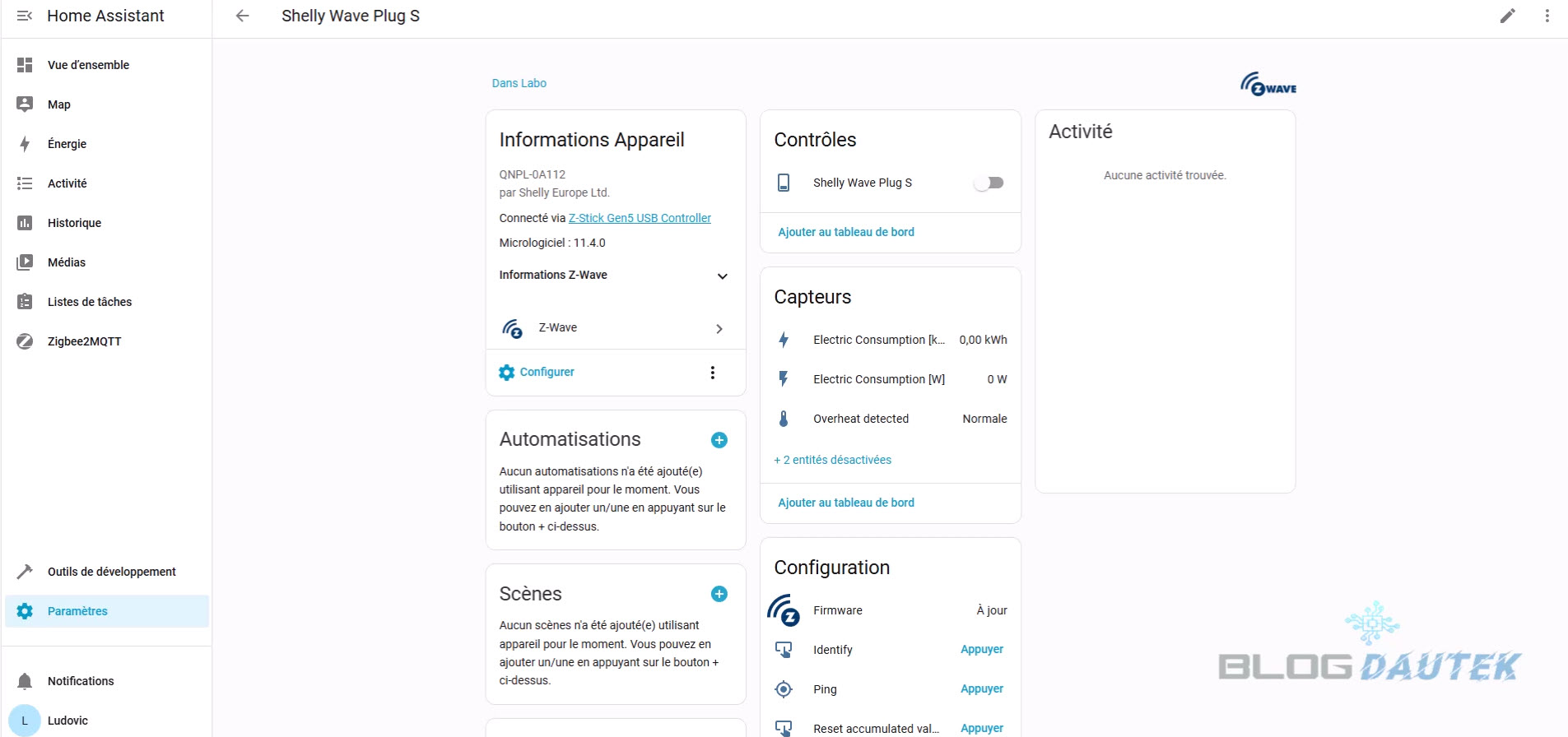Show the 2 disabled entities
1568x737 pixels.
(x=832, y=460)
